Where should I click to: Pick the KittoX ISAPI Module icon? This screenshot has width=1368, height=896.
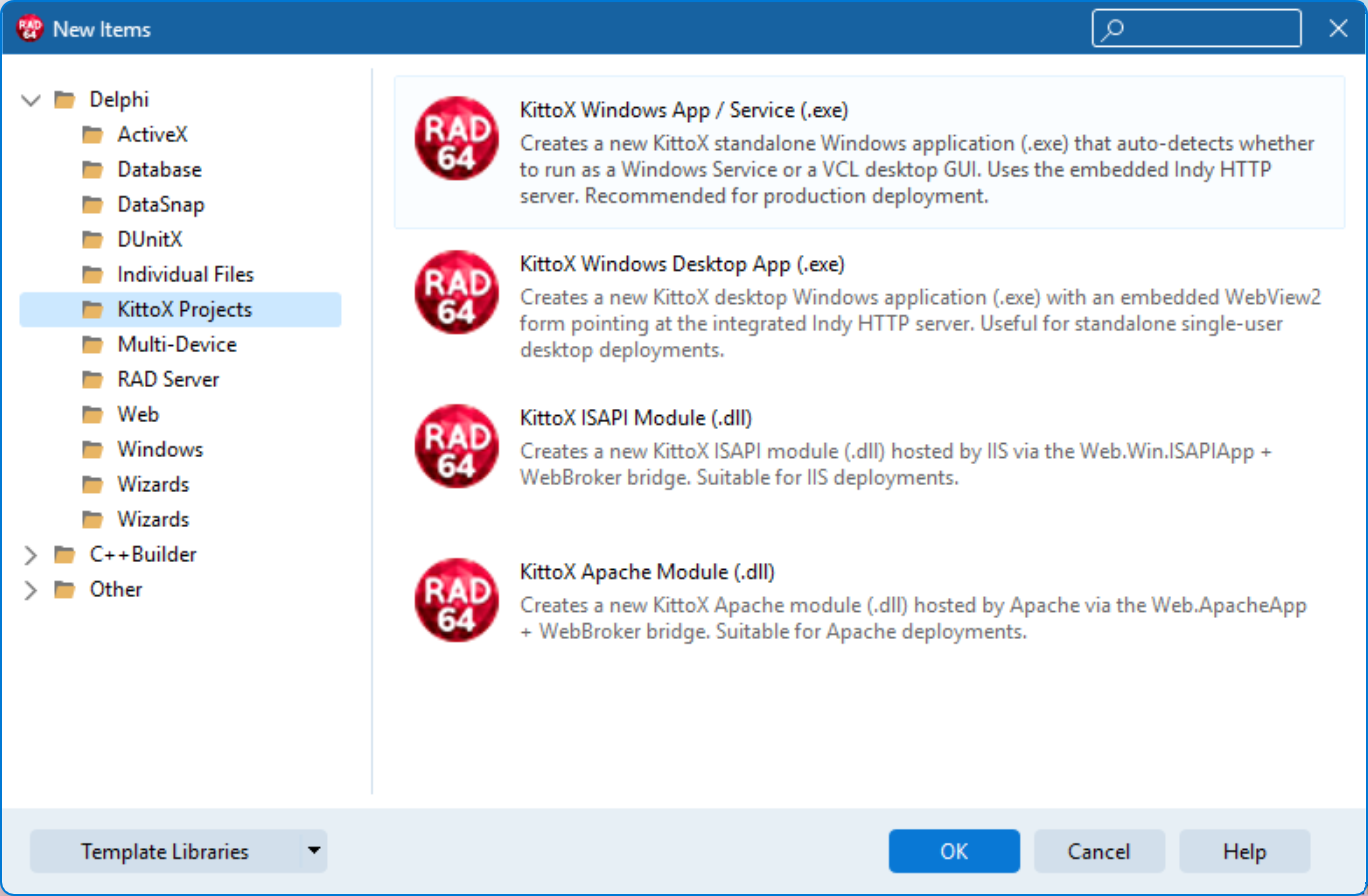coord(456,446)
